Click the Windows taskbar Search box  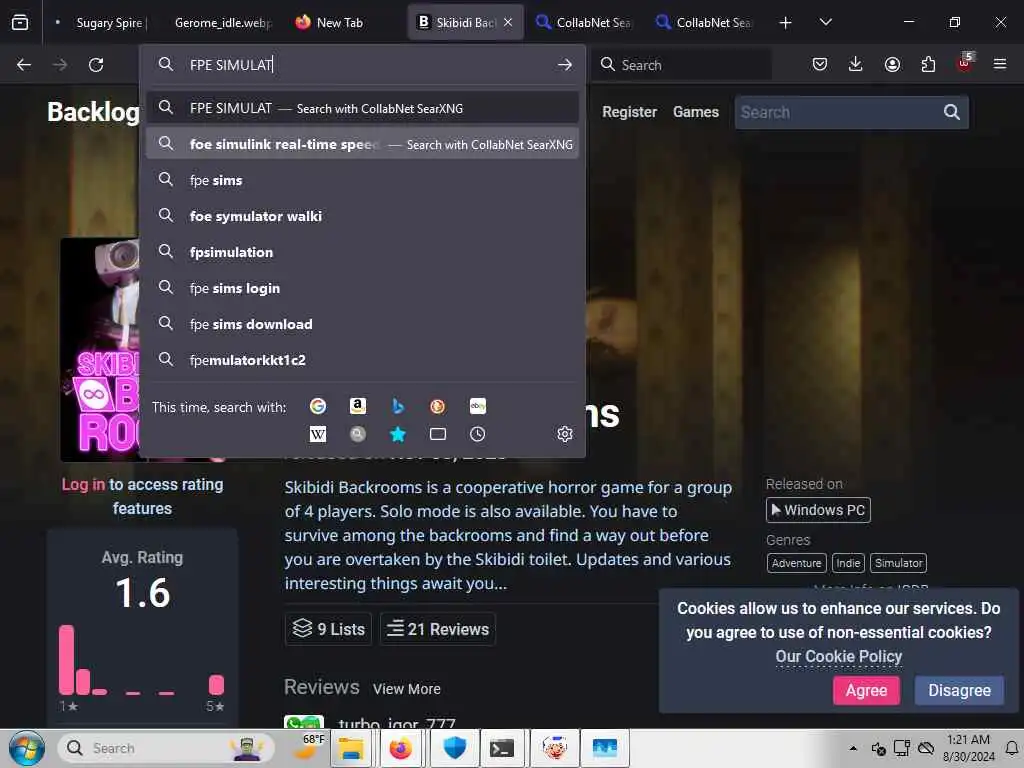(164, 748)
